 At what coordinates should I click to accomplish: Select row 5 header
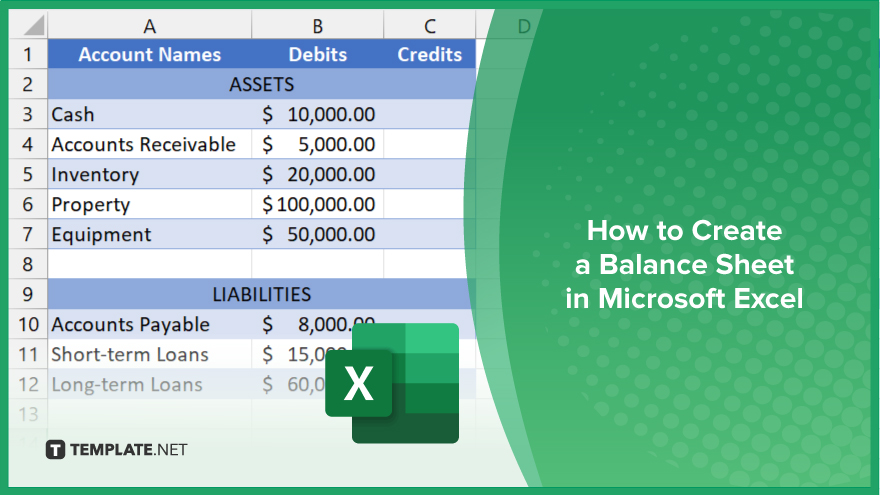pyautogui.click(x=28, y=175)
